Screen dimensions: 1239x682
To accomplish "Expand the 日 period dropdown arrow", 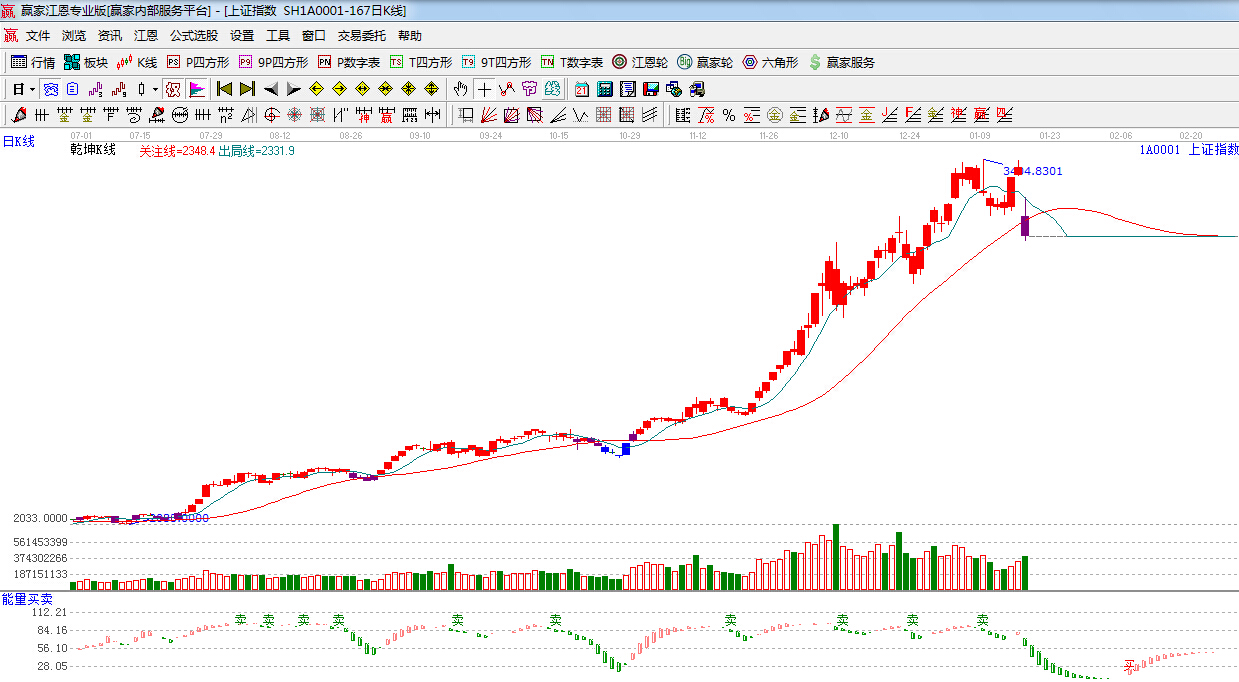I will tap(33, 89).
